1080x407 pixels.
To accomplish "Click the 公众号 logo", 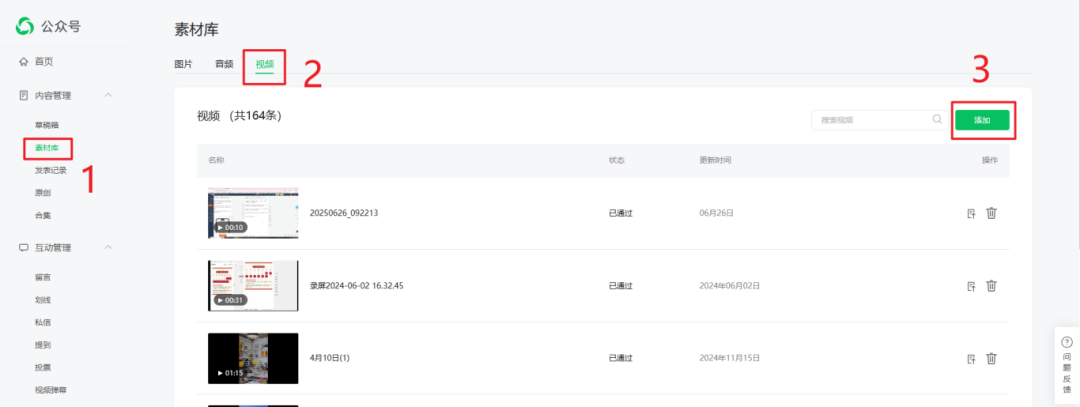I will tap(25, 26).
